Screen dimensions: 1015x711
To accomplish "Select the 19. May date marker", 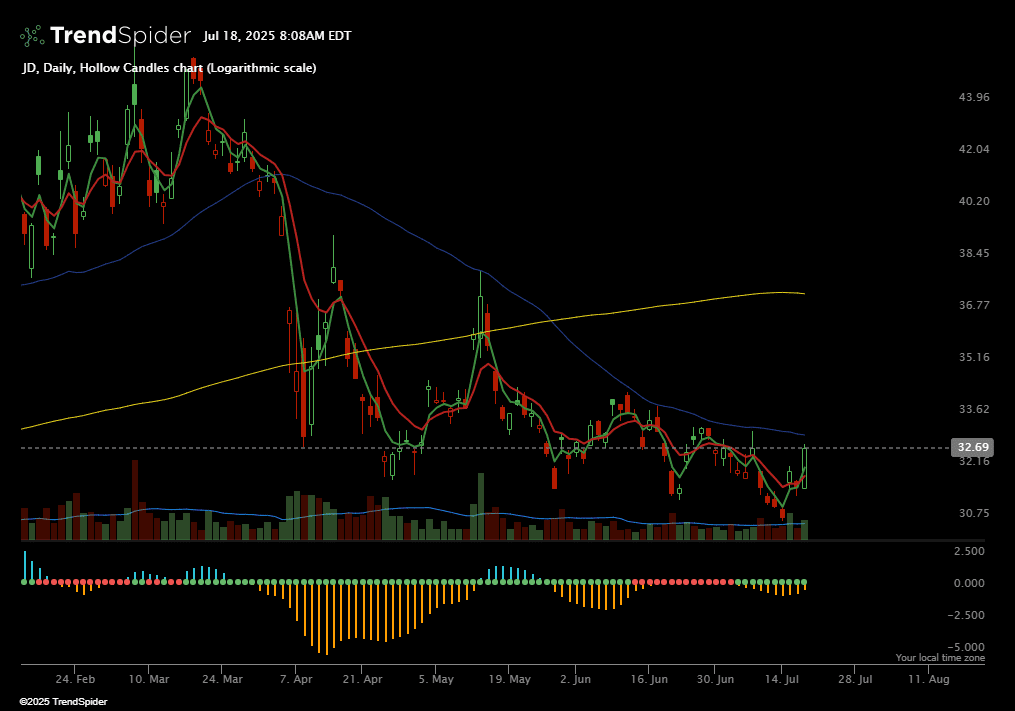I will (508, 678).
